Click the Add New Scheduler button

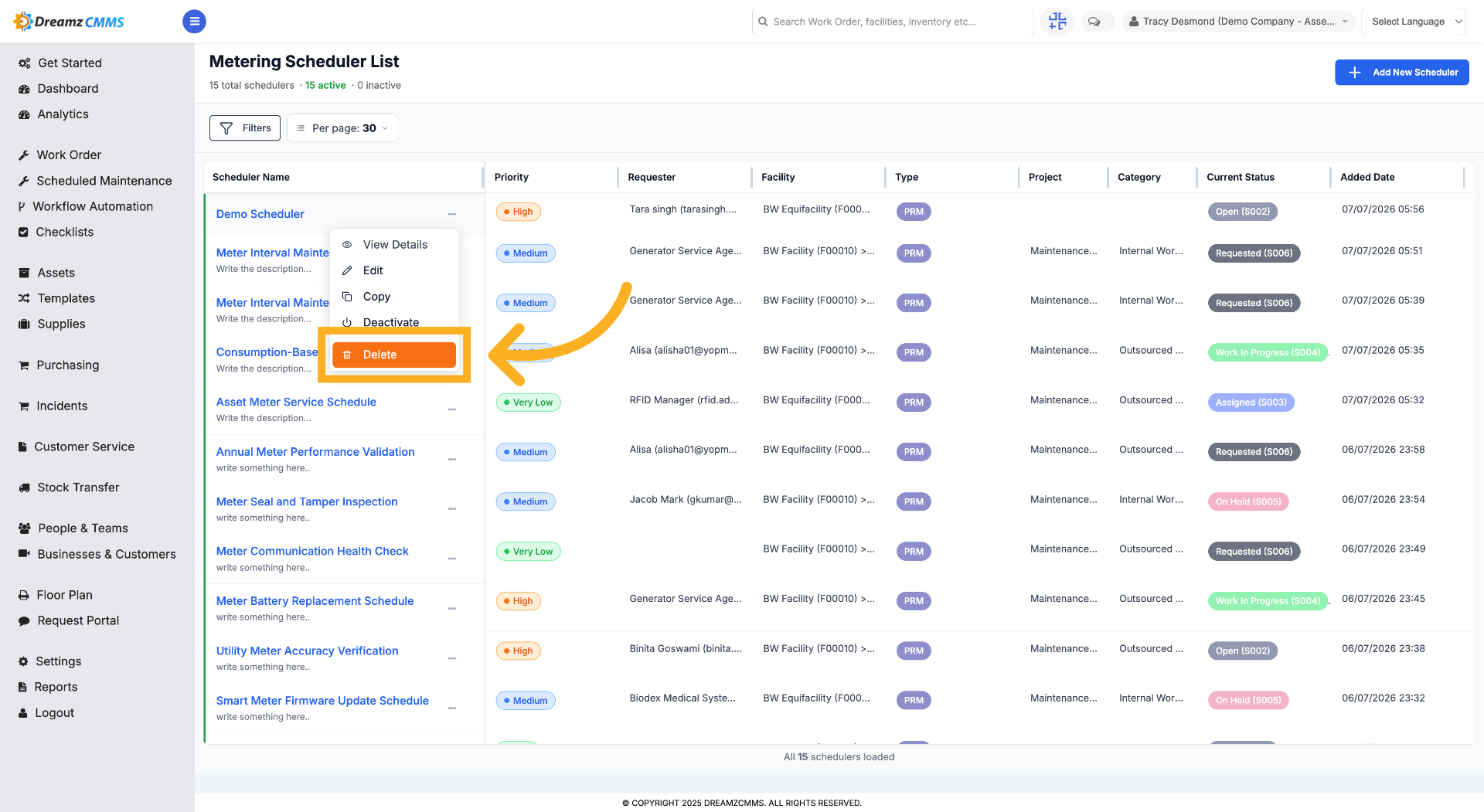click(1402, 73)
